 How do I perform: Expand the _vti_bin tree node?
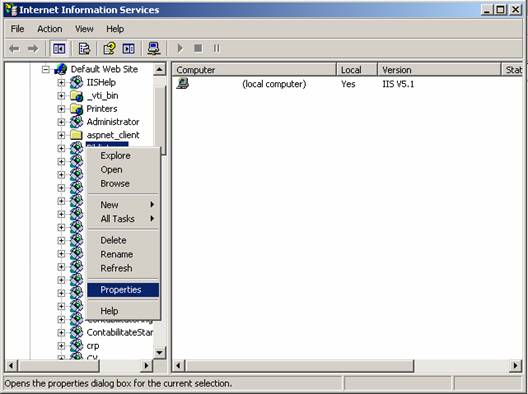[61, 96]
